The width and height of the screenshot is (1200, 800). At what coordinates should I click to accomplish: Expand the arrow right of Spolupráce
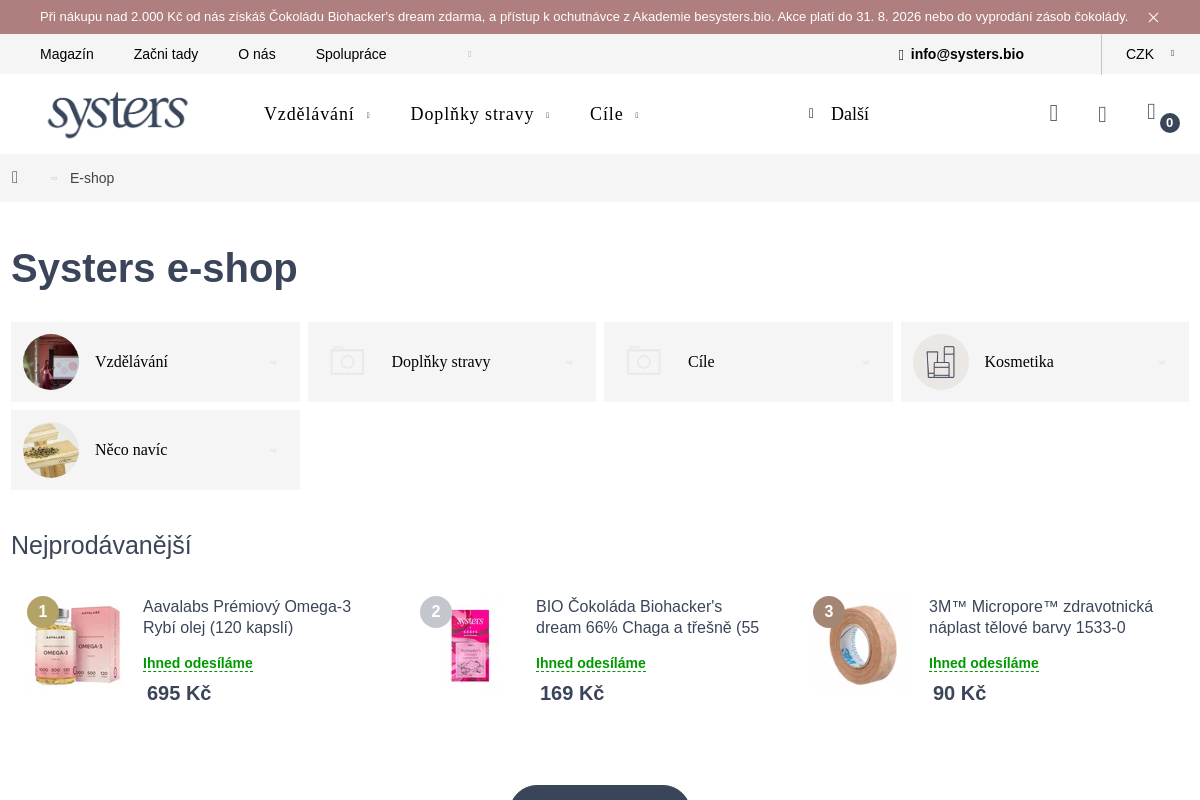point(469,54)
